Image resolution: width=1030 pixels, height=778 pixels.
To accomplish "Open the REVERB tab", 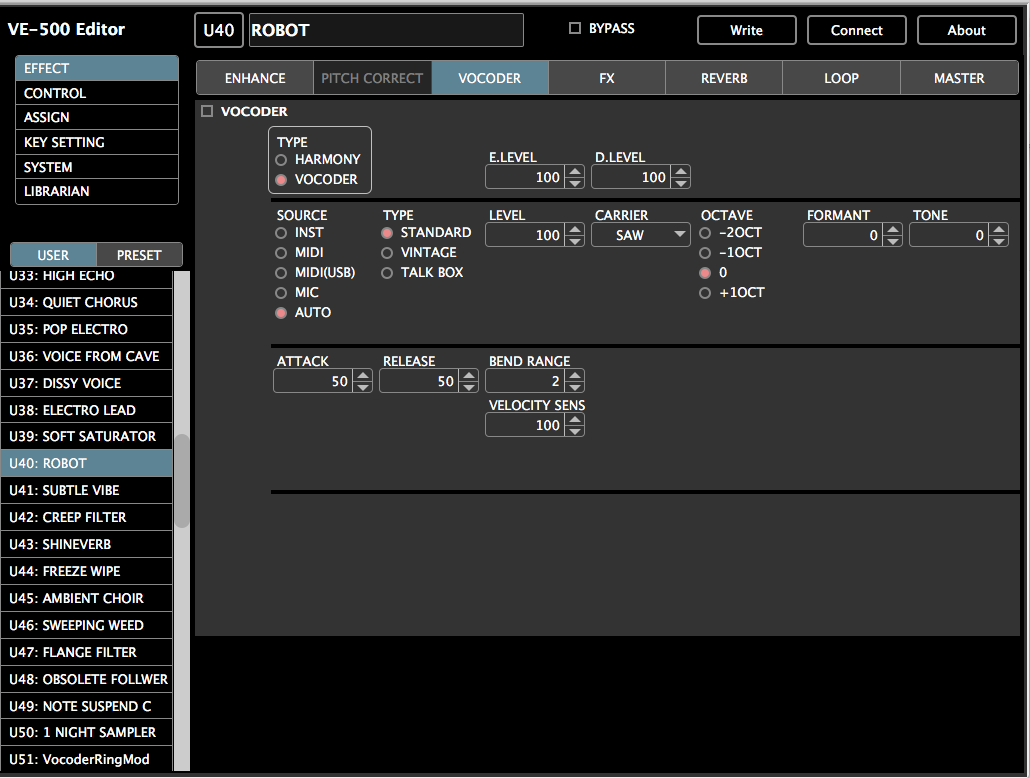I will coord(723,76).
